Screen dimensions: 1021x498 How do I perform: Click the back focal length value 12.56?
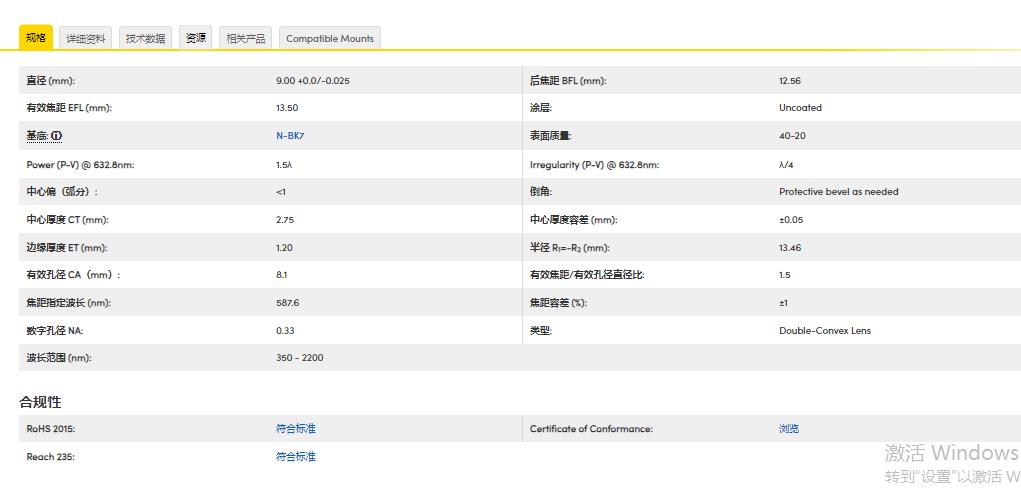789,81
